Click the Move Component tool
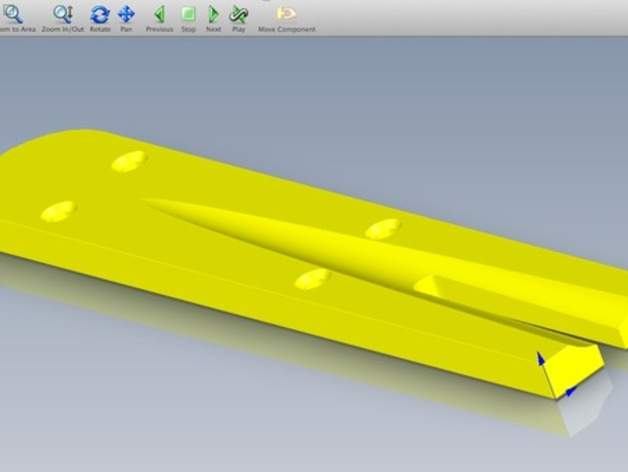The width and height of the screenshot is (628, 472). [286, 15]
